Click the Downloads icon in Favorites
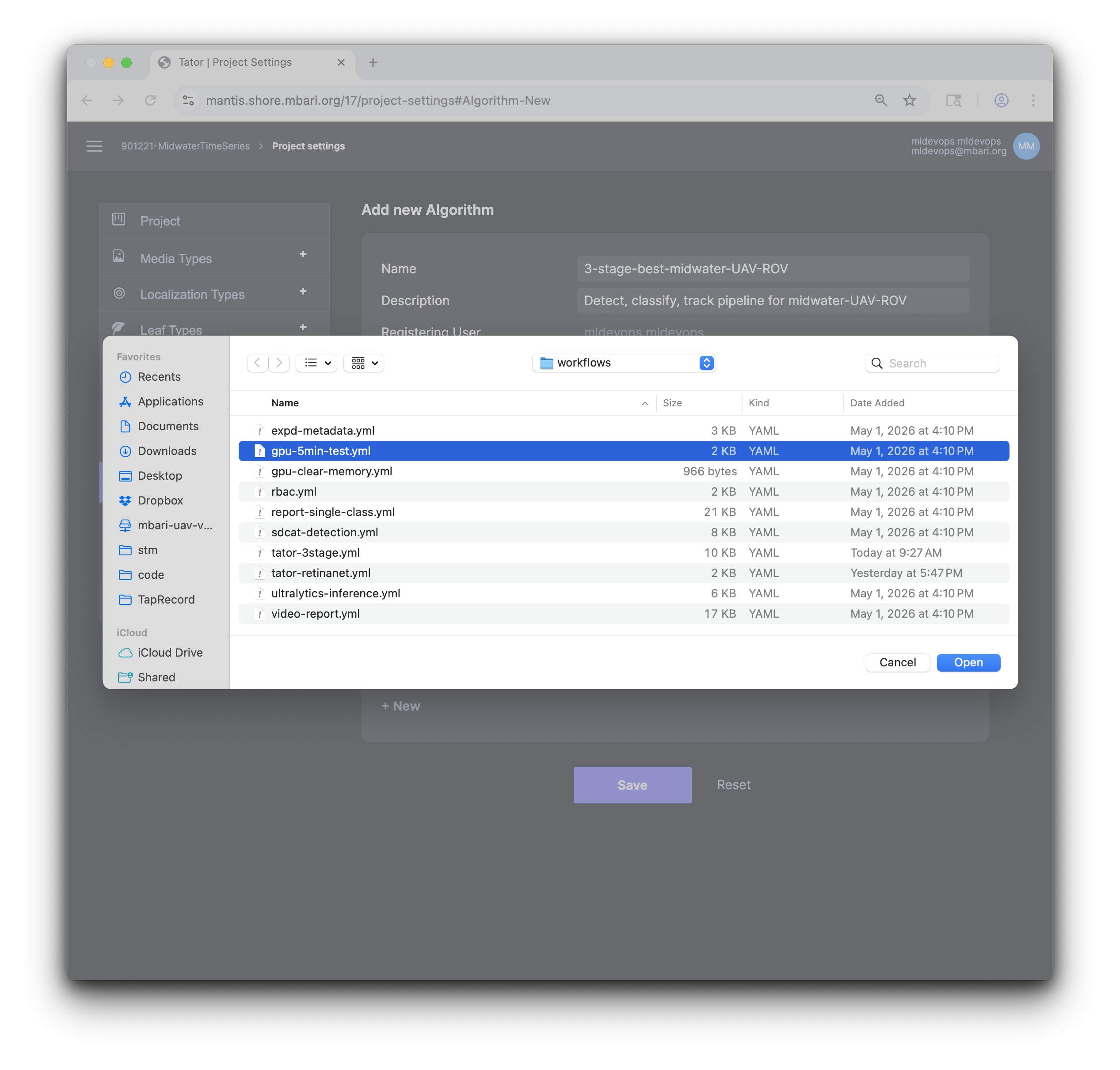Screen dimensions: 1120x1070 coord(125,451)
